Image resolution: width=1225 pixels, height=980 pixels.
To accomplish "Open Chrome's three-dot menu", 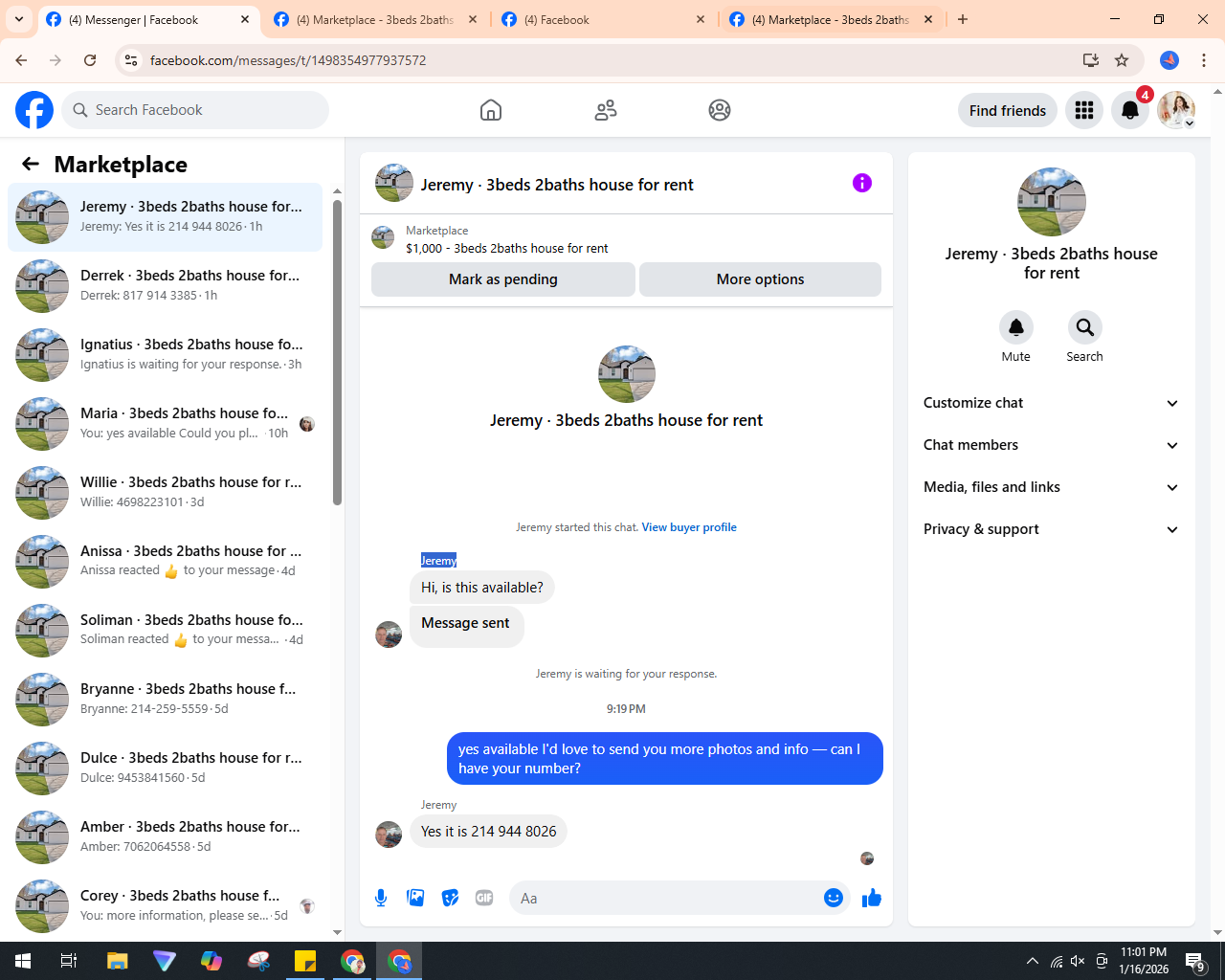I will 1204,60.
